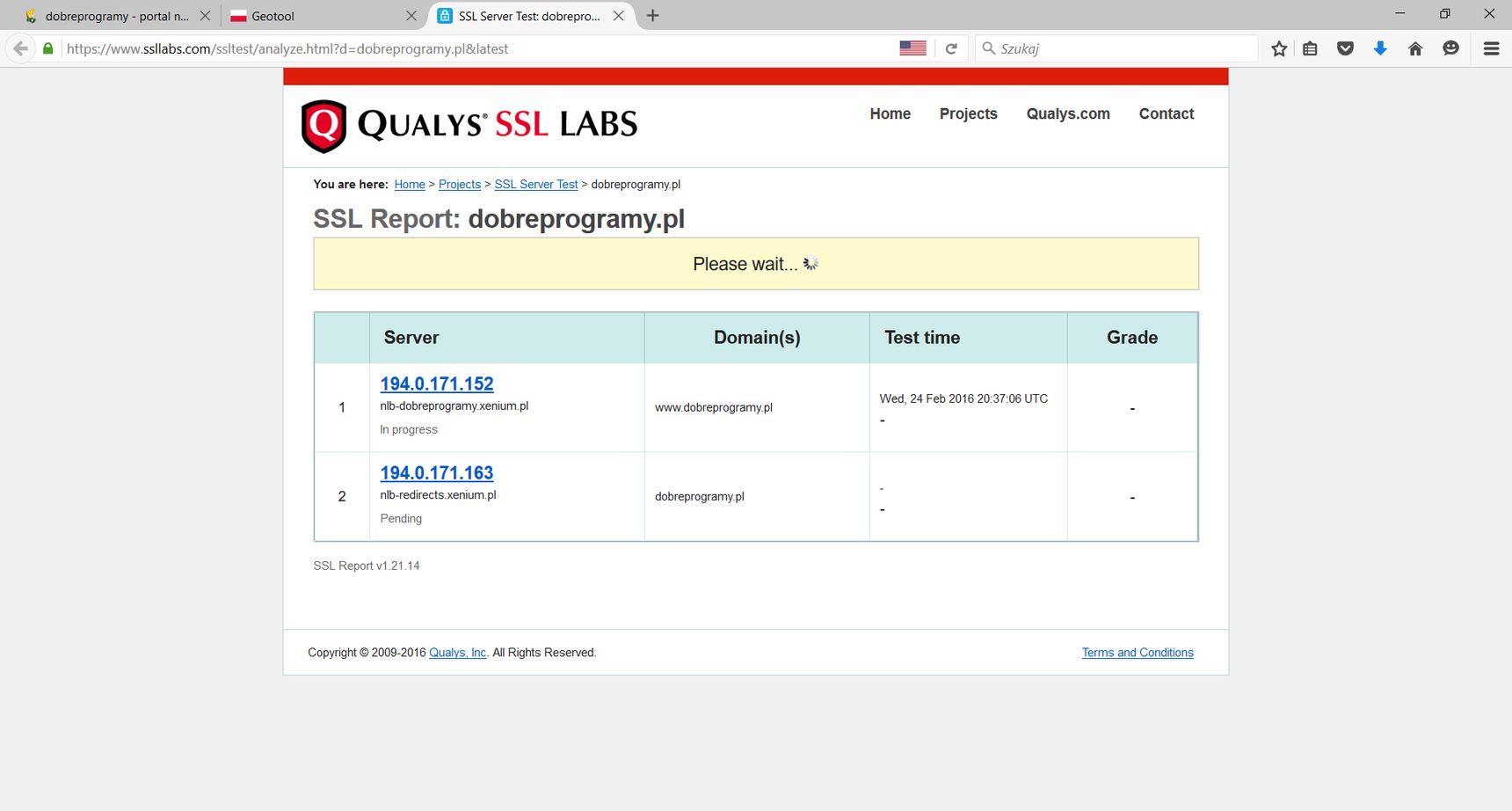Click the Pending status text
The image size is (1512, 811).
pyautogui.click(x=401, y=518)
